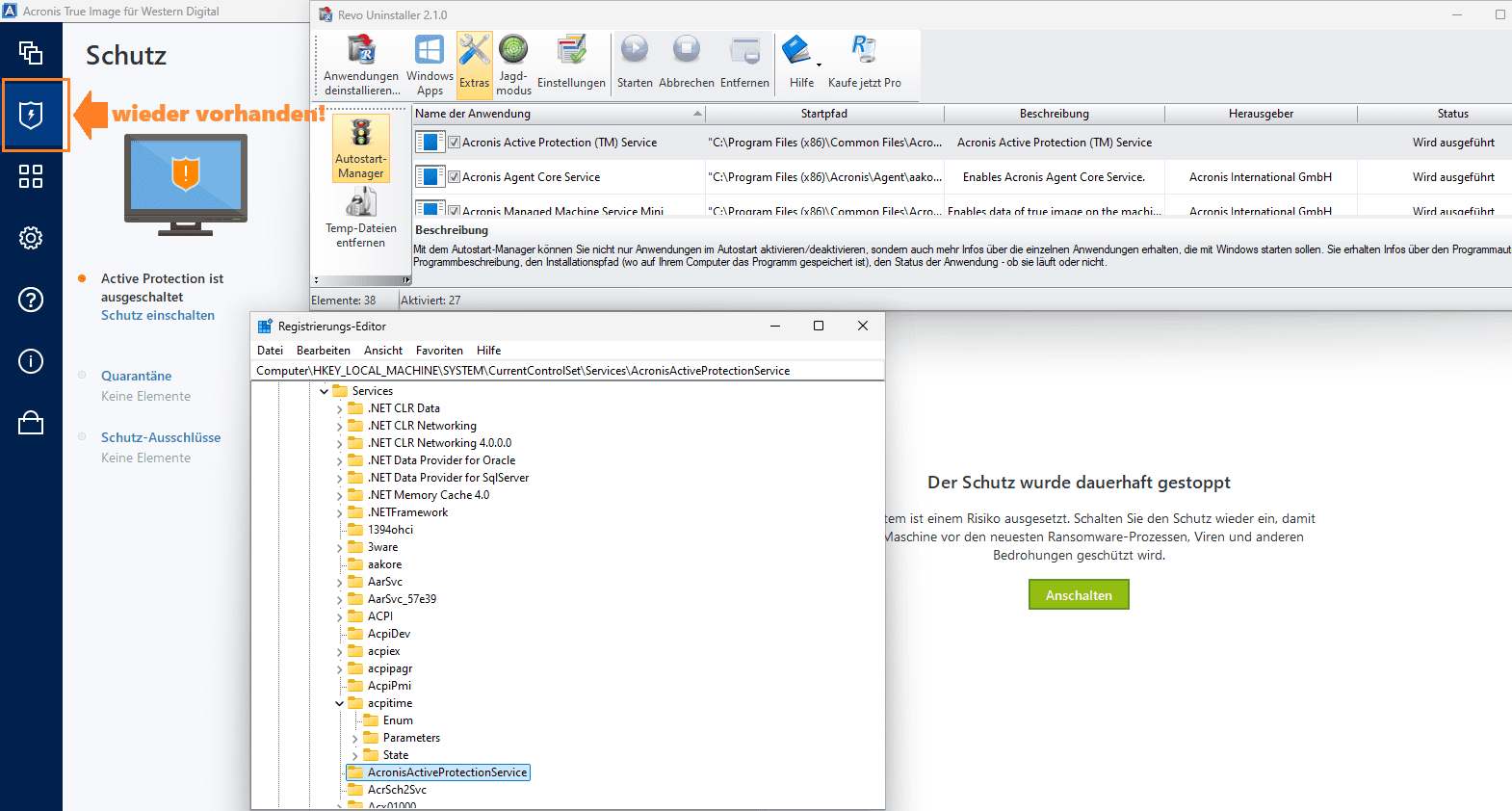The height and width of the screenshot is (811, 1512).
Task: Click Schutz einschalten link
Action: tap(158, 315)
